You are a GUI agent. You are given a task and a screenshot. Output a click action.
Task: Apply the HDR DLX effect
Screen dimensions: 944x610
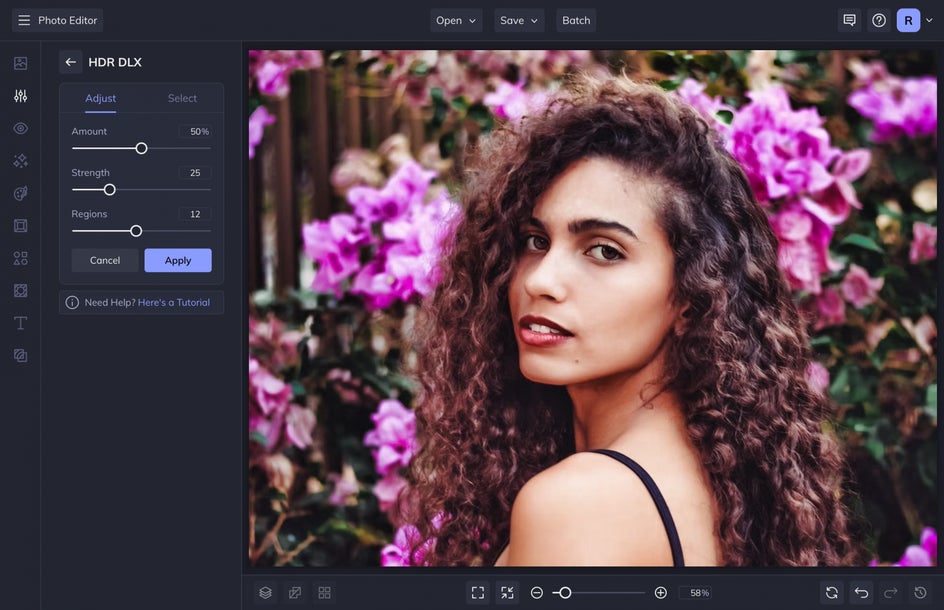[178, 260]
